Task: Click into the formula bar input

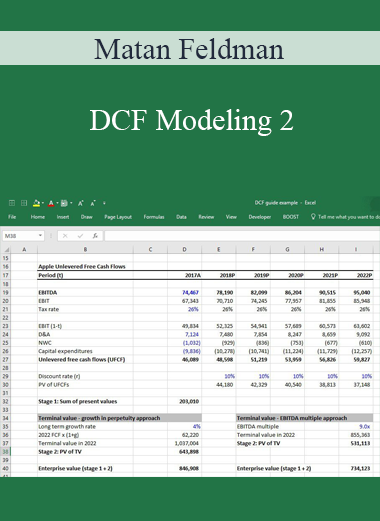Action: [x=242, y=236]
